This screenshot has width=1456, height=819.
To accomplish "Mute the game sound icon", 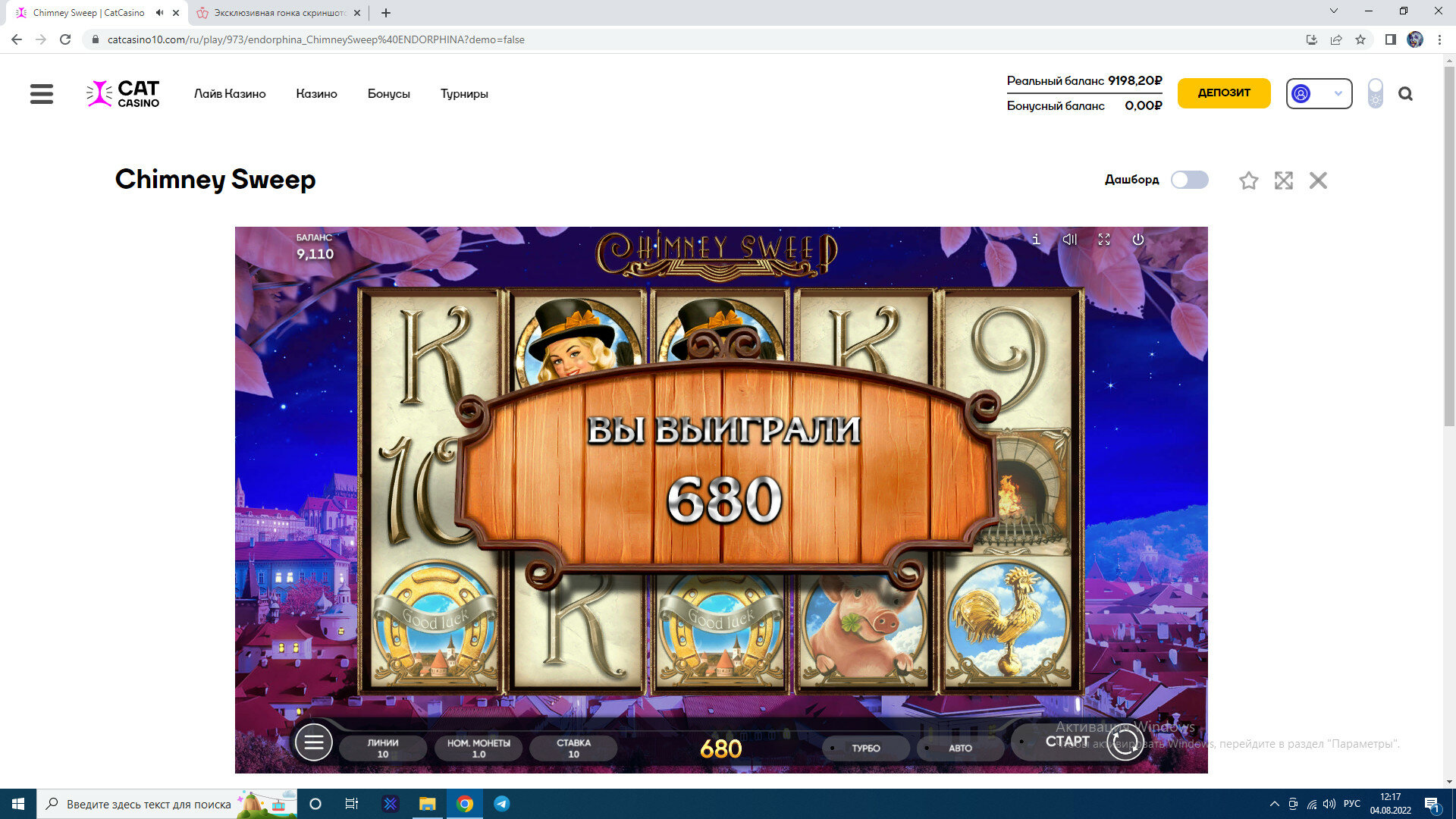I will point(1069,240).
